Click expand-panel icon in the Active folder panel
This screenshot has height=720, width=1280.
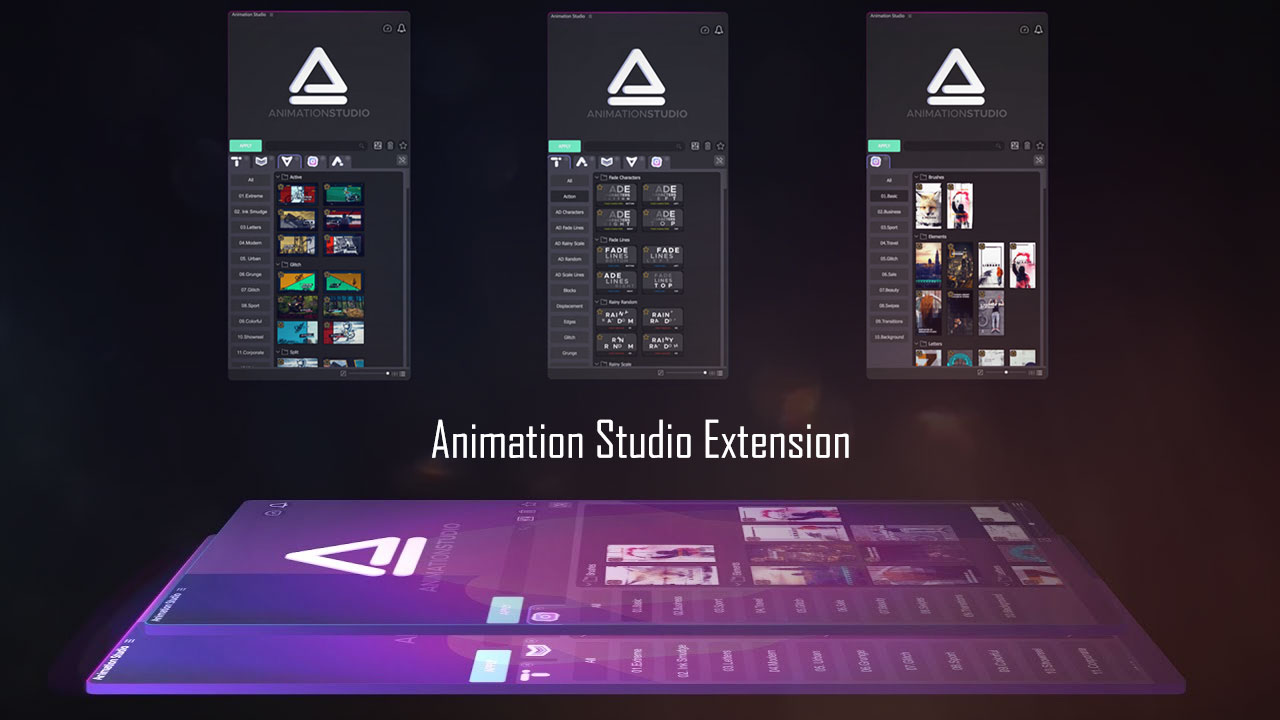click(x=402, y=160)
